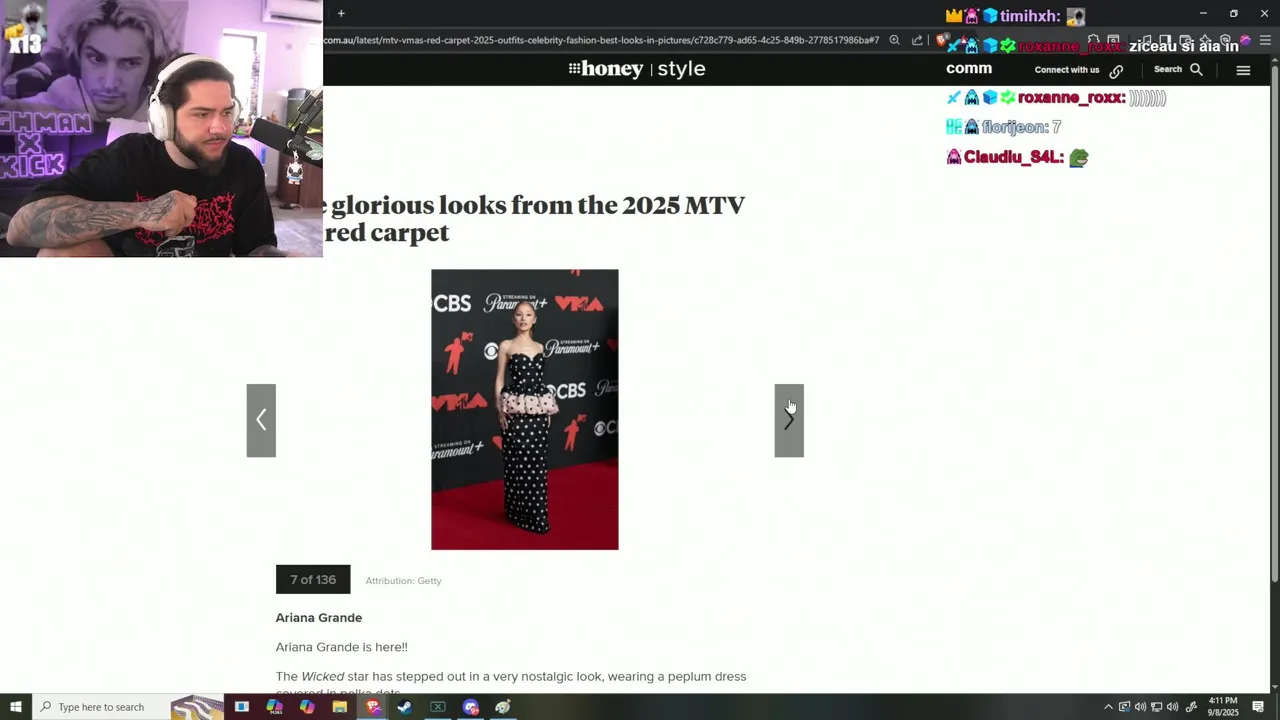Click the Ariana Grande is here!! line
The image size is (1280, 720).
[342, 647]
